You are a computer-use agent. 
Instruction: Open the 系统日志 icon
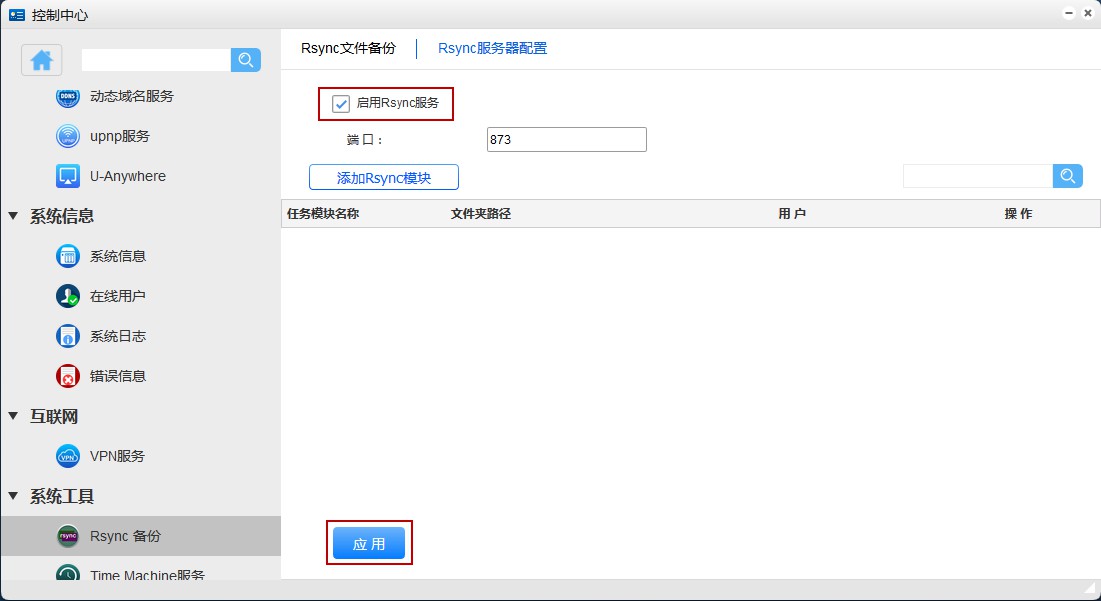coord(68,336)
